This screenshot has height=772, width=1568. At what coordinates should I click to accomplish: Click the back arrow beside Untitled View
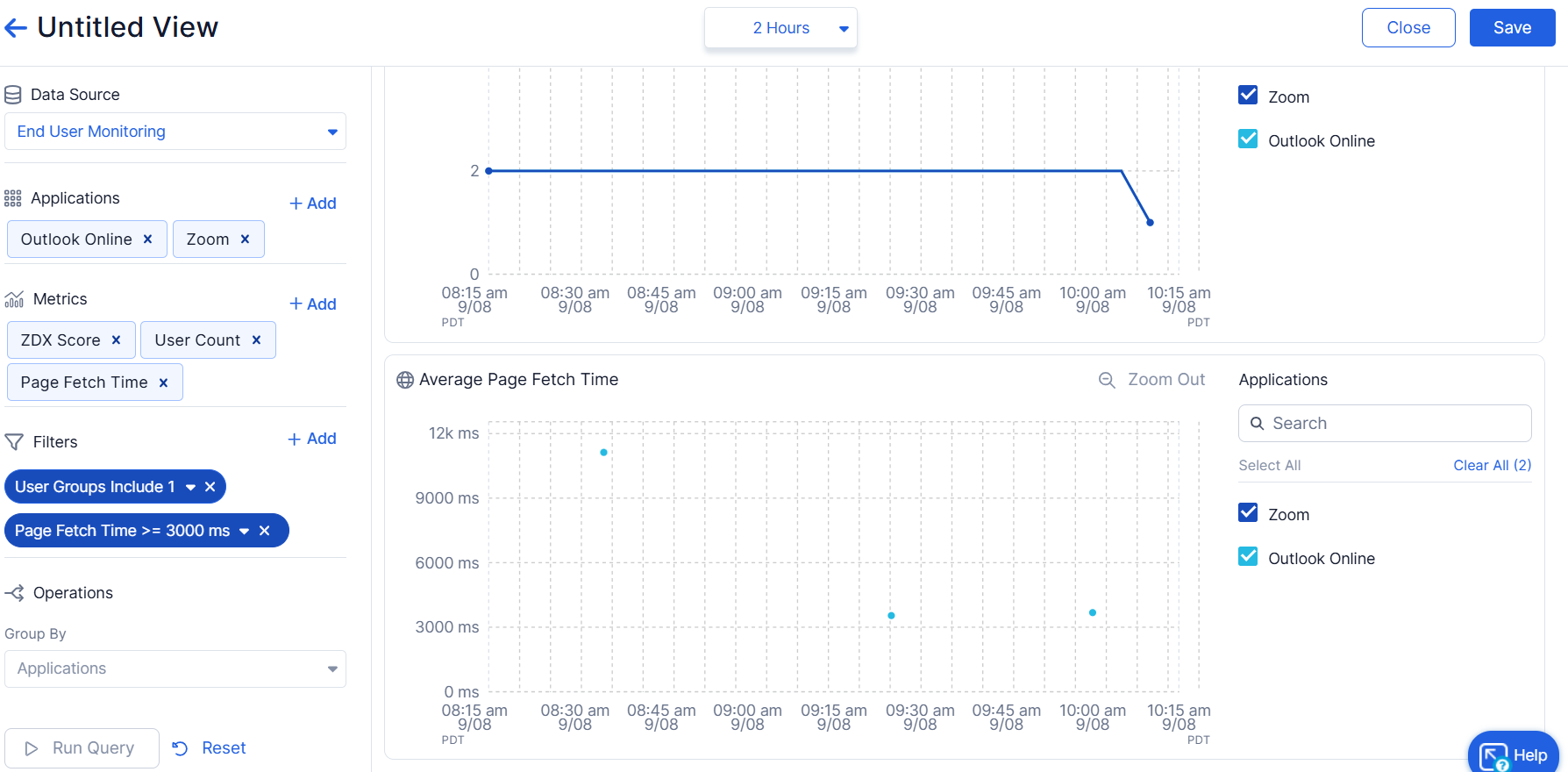16,28
